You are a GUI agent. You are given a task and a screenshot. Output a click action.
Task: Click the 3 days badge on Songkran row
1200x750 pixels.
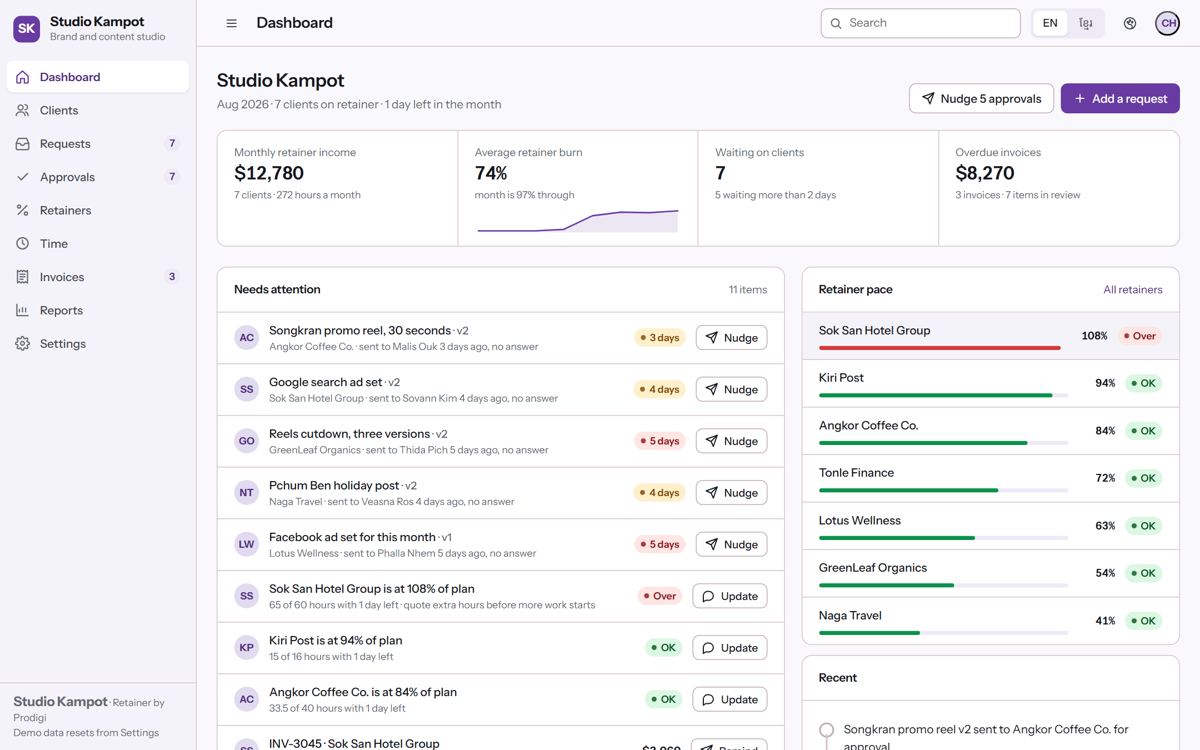point(659,338)
